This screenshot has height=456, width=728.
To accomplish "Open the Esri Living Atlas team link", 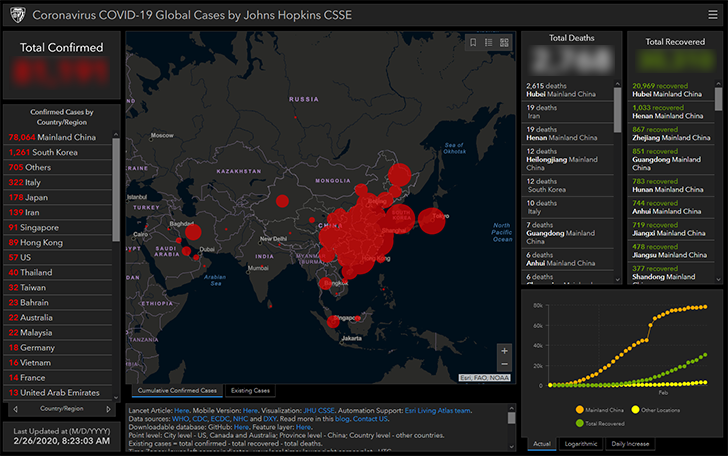I will click(x=437, y=410).
